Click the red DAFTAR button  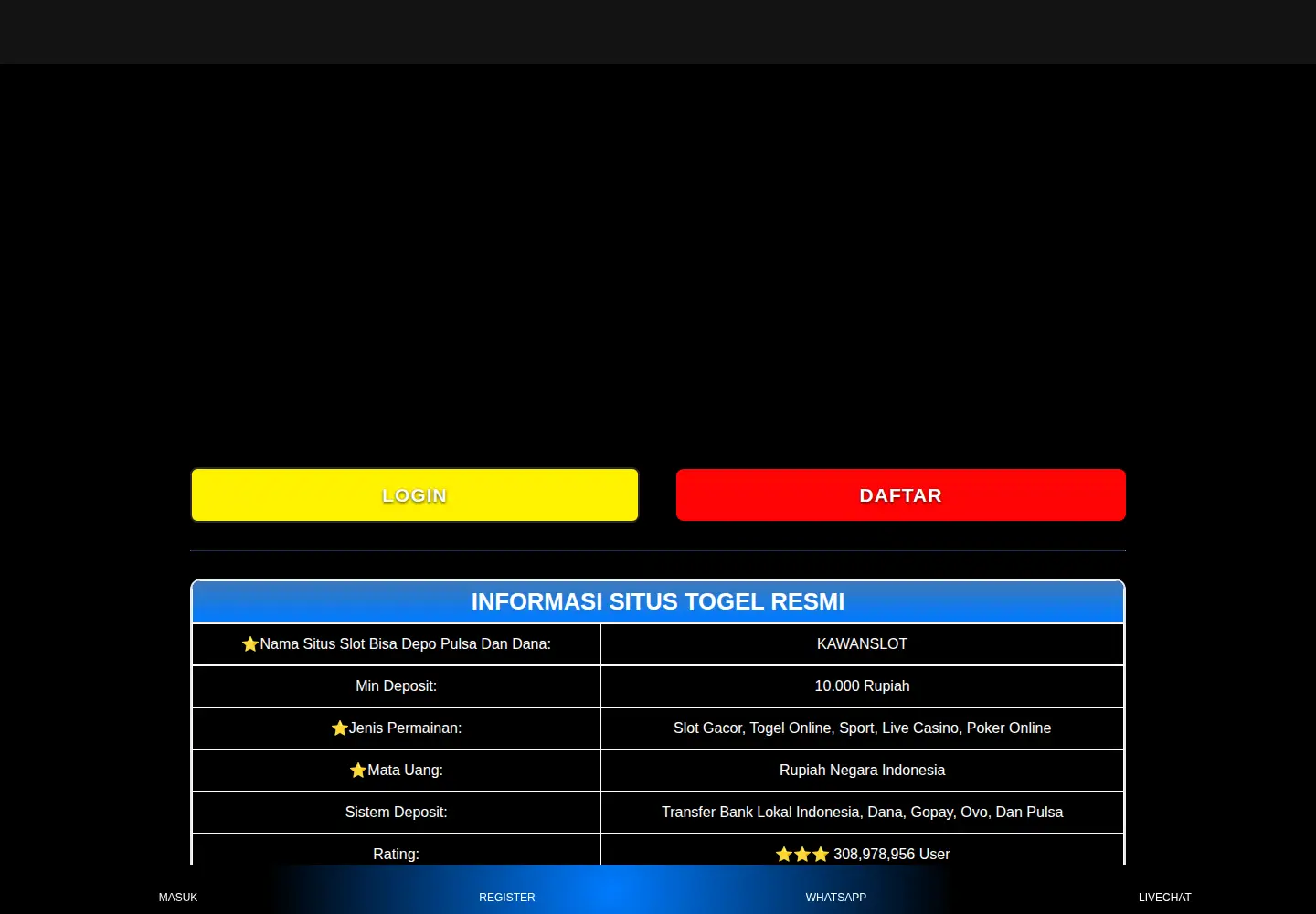pyautogui.click(x=901, y=495)
